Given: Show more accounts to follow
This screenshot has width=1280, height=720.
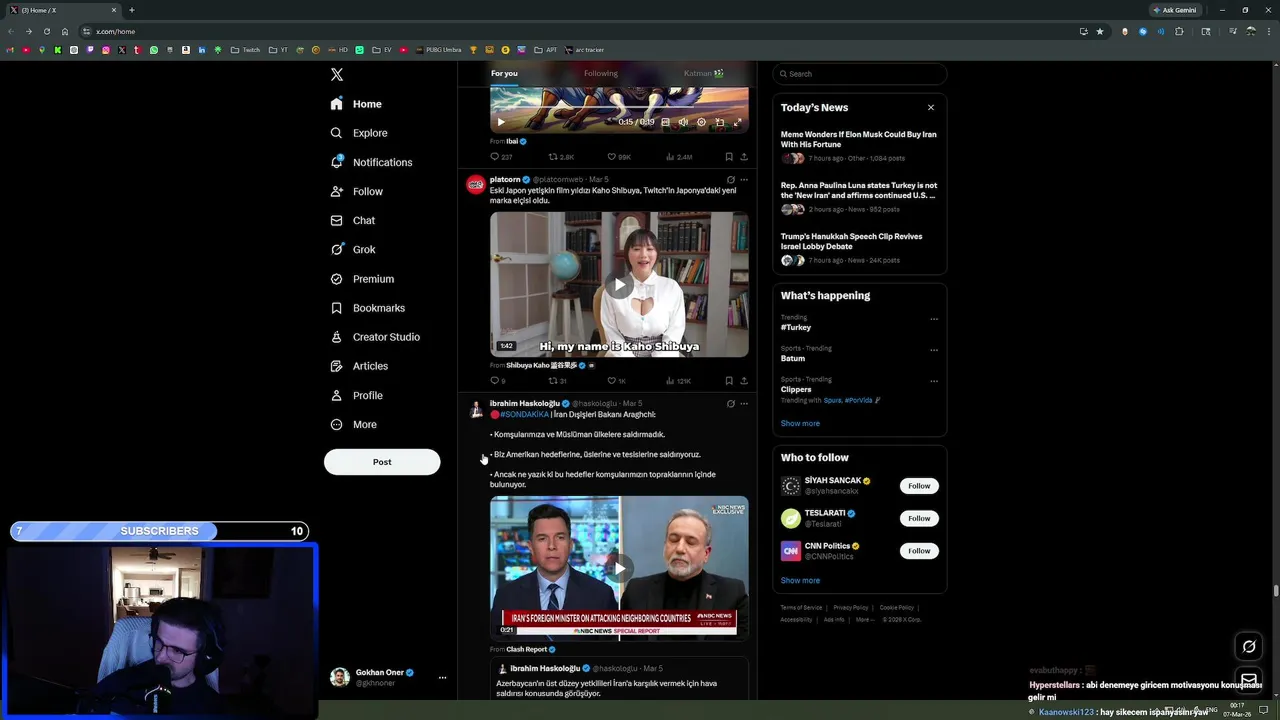Looking at the screenshot, I should (x=800, y=581).
